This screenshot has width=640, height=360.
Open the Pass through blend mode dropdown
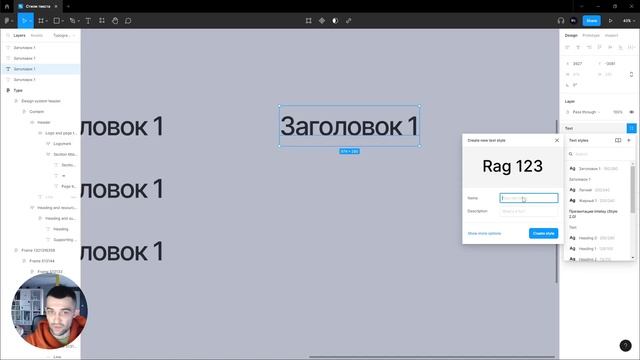pos(586,112)
